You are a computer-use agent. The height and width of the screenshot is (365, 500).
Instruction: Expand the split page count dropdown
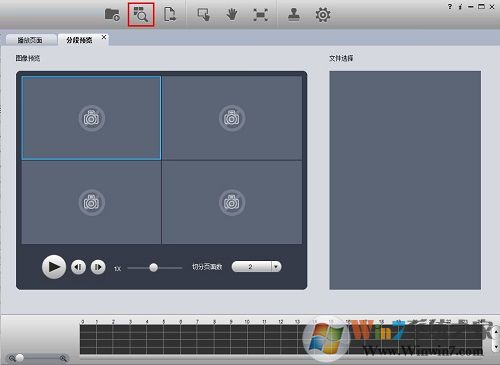(x=276, y=266)
